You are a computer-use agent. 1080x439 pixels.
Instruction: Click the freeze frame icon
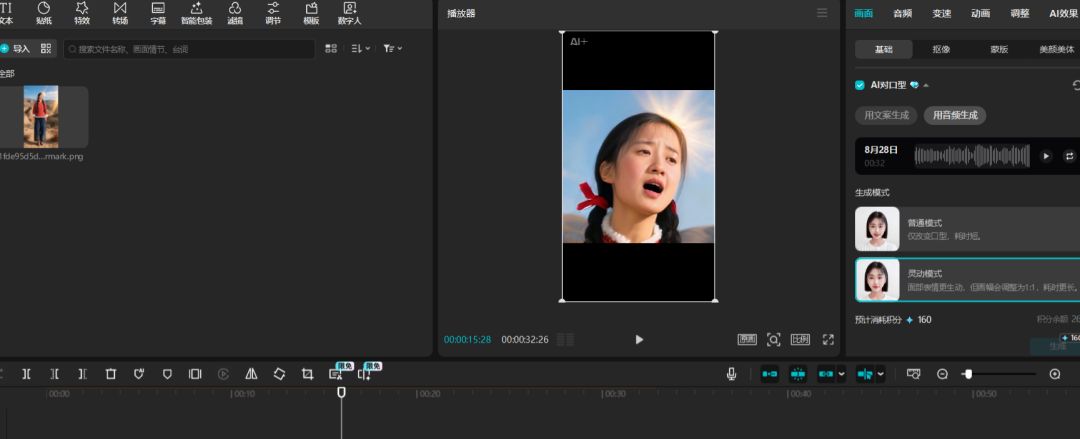[195, 374]
